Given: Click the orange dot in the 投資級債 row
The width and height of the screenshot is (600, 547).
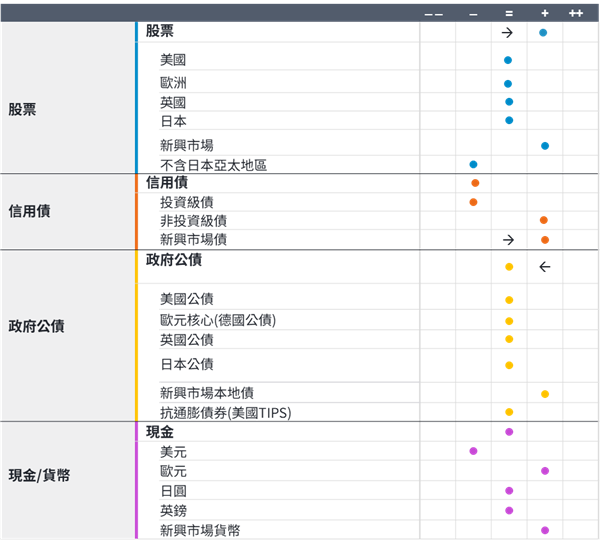Looking at the screenshot, I should point(473,202).
